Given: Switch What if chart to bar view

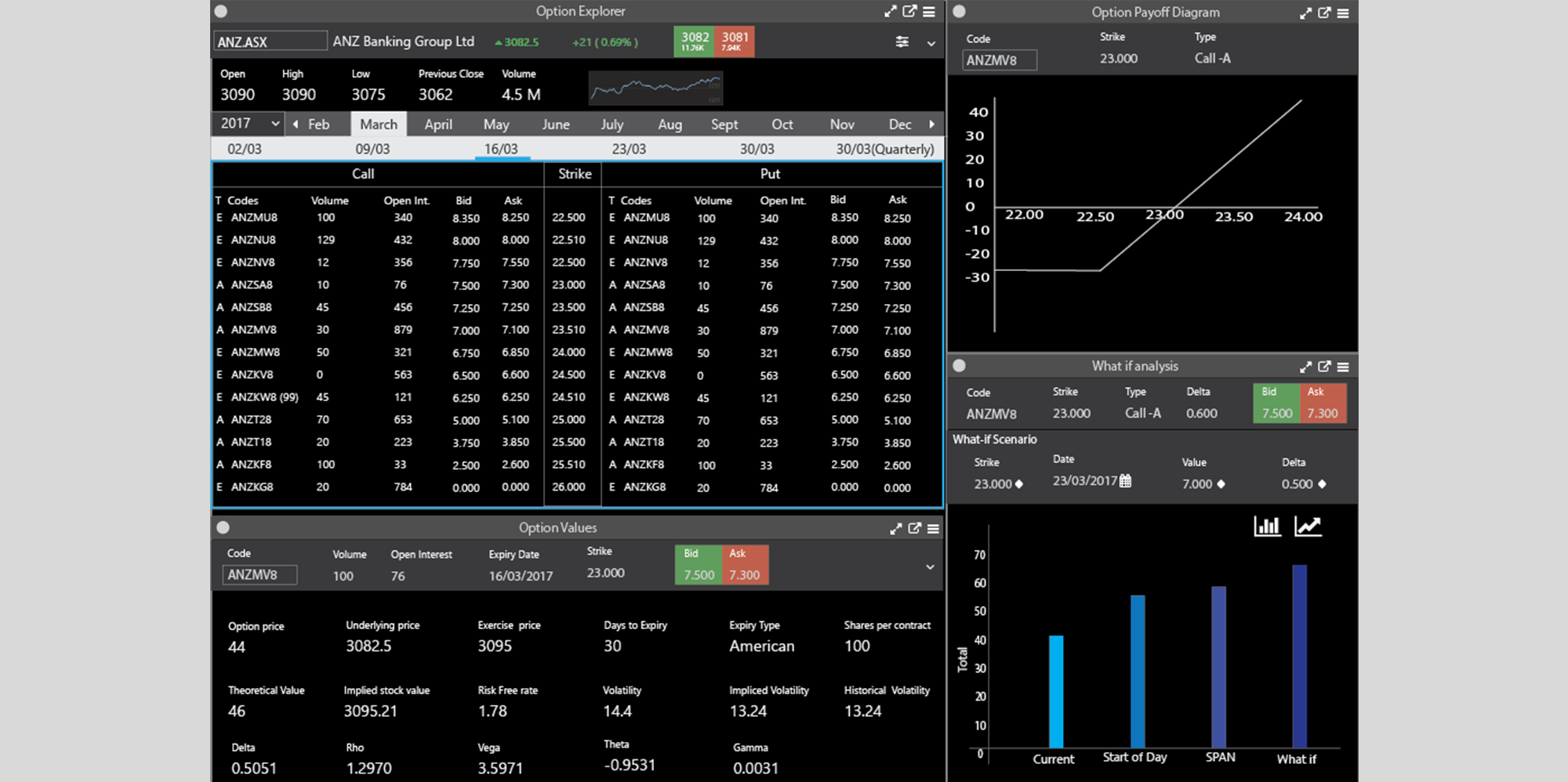Looking at the screenshot, I should (1267, 526).
